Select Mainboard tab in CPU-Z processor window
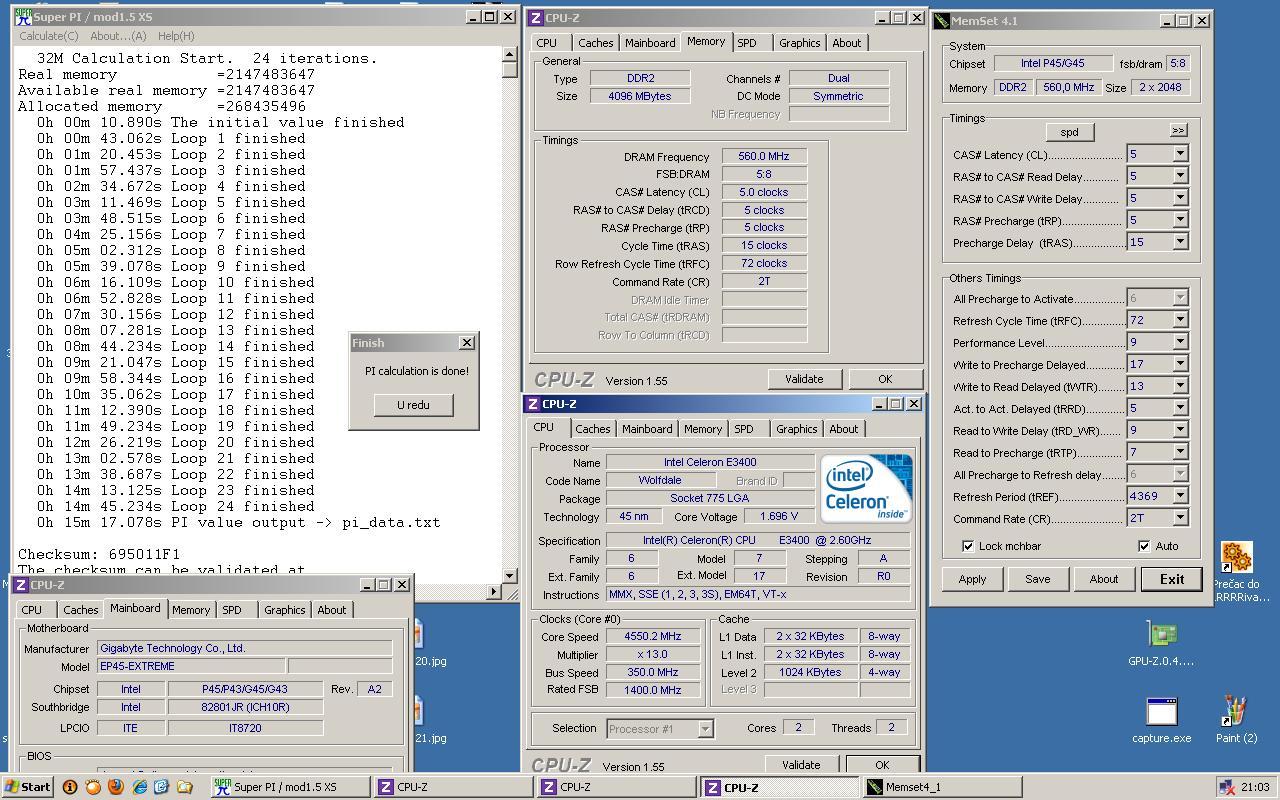This screenshot has height=800, width=1280. (x=647, y=429)
